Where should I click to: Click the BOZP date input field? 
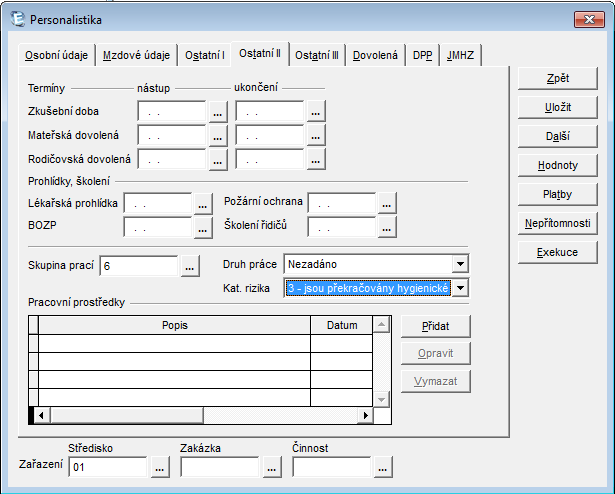157,227
